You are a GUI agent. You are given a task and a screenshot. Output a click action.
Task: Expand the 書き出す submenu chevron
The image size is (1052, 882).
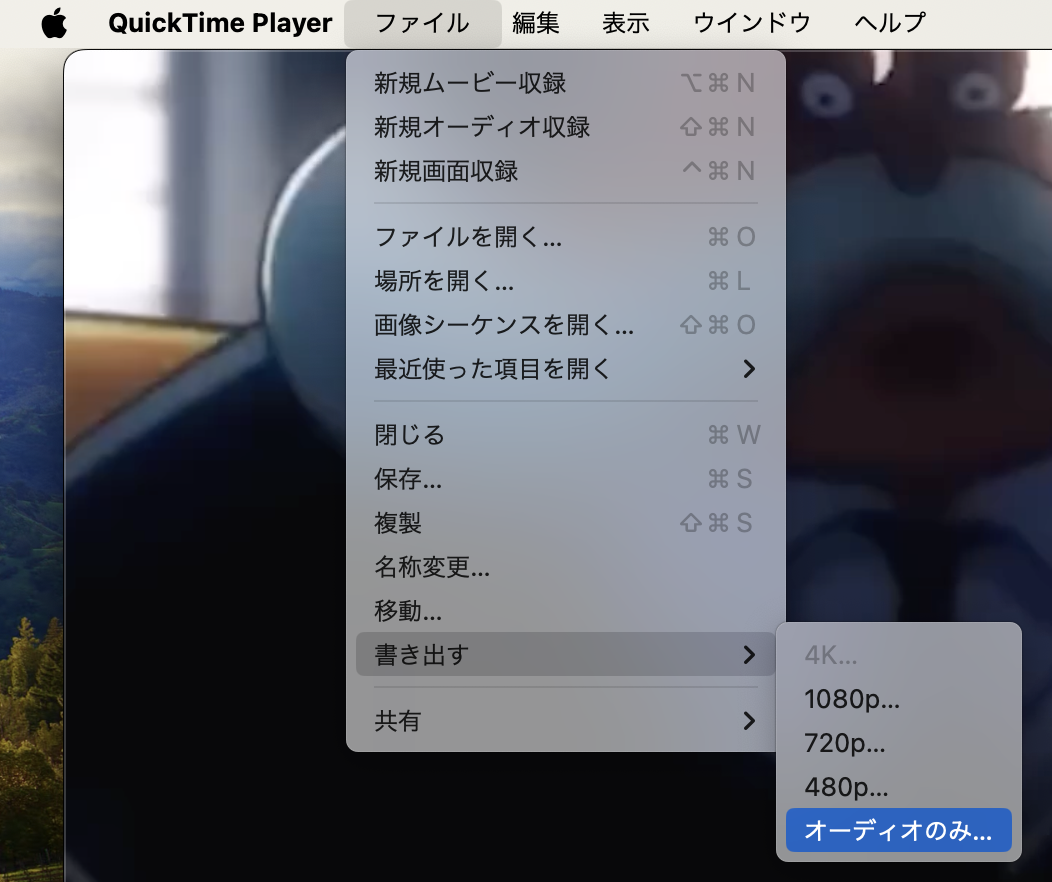click(x=749, y=655)
